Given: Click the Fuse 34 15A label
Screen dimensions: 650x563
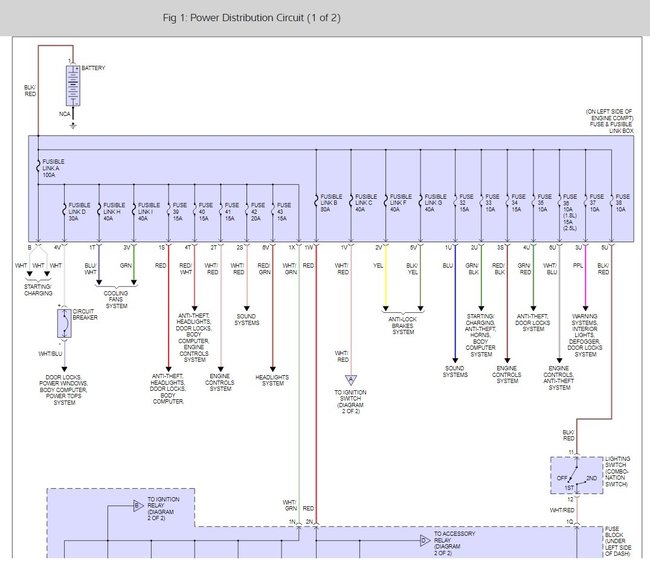Looking at the screenshot, I should pyautogui.click(x=518, y=203).
